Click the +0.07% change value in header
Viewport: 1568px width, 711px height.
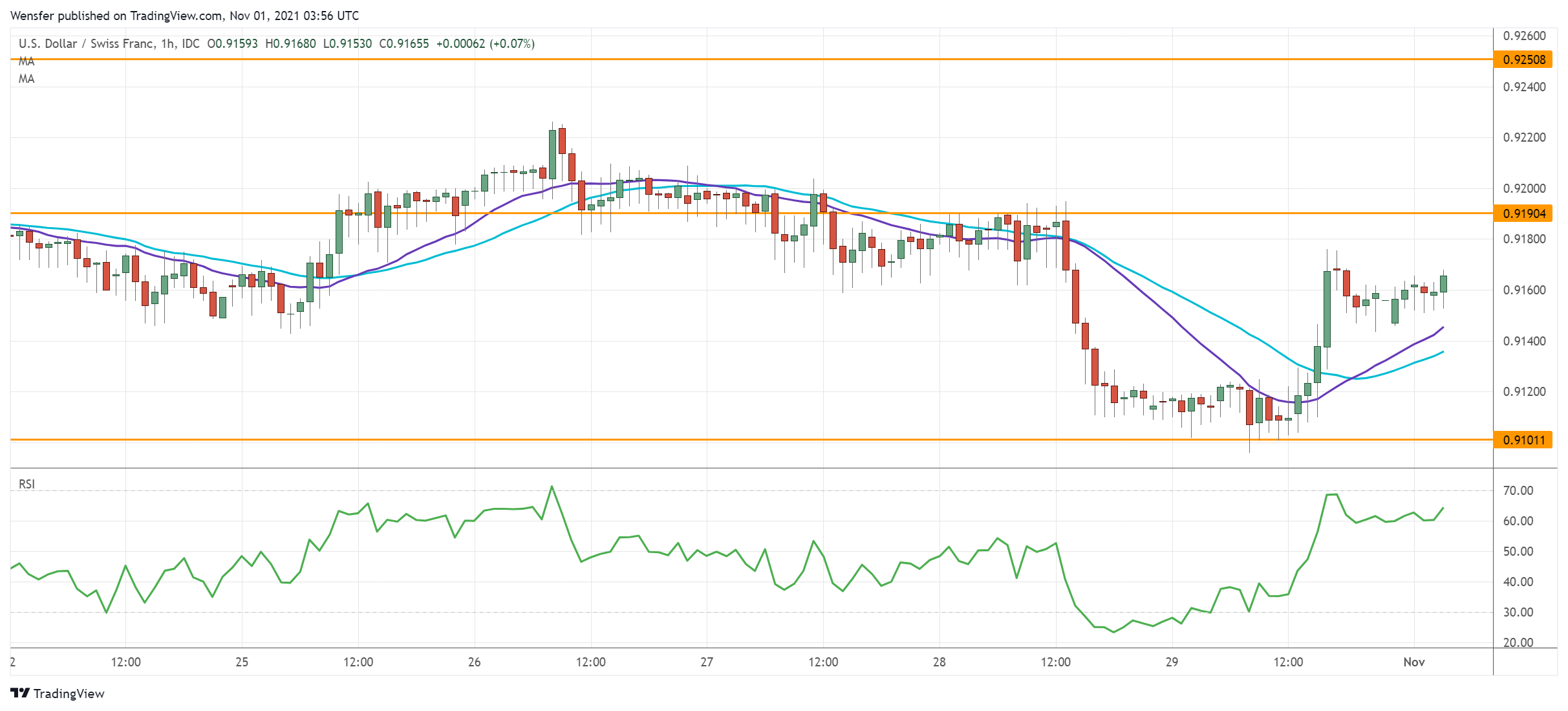click(x=512, y=43)
